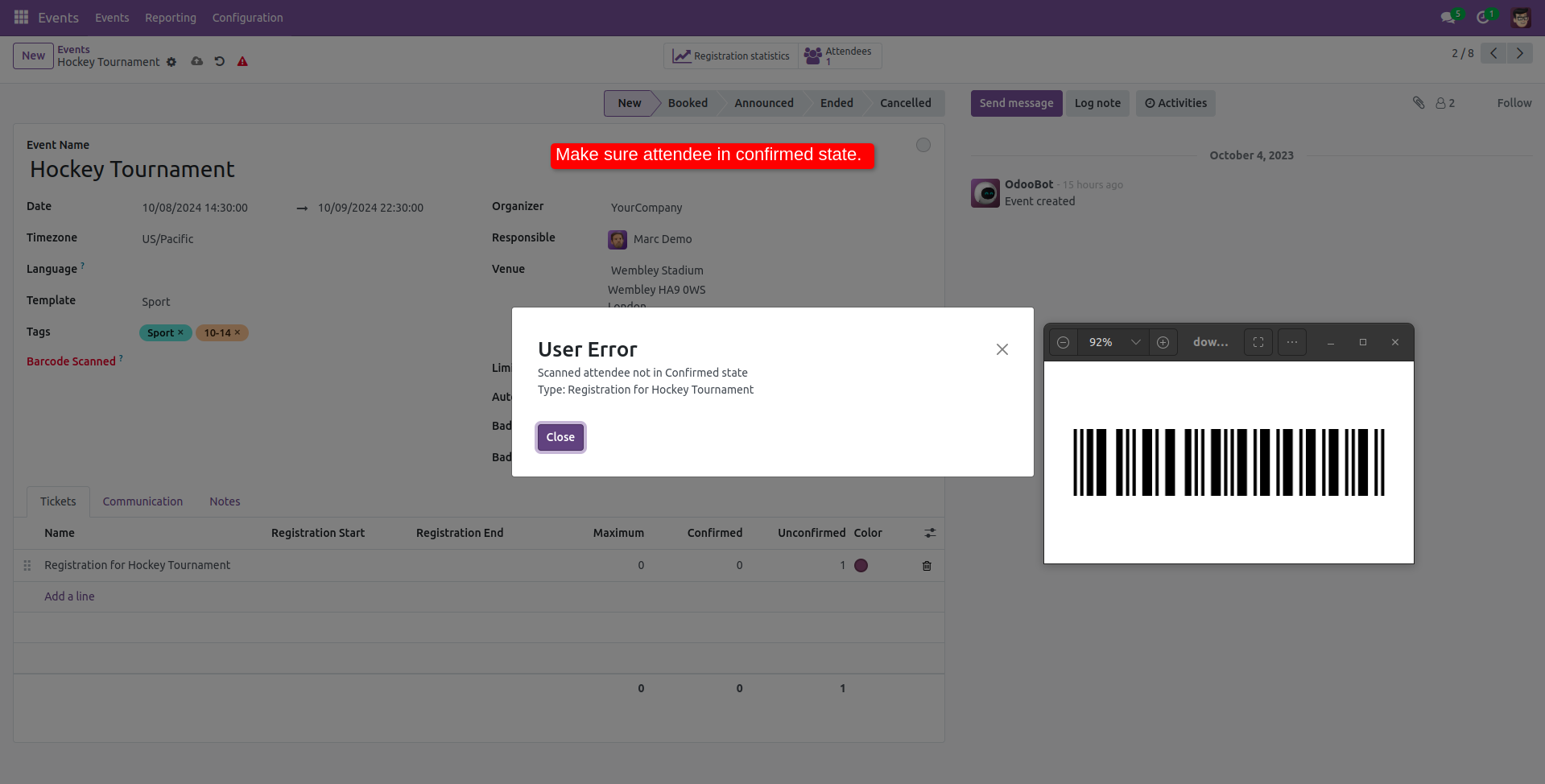Open the user avatar menu
The width and height of the screenshot is (1545, 784).
point(1521,18)
